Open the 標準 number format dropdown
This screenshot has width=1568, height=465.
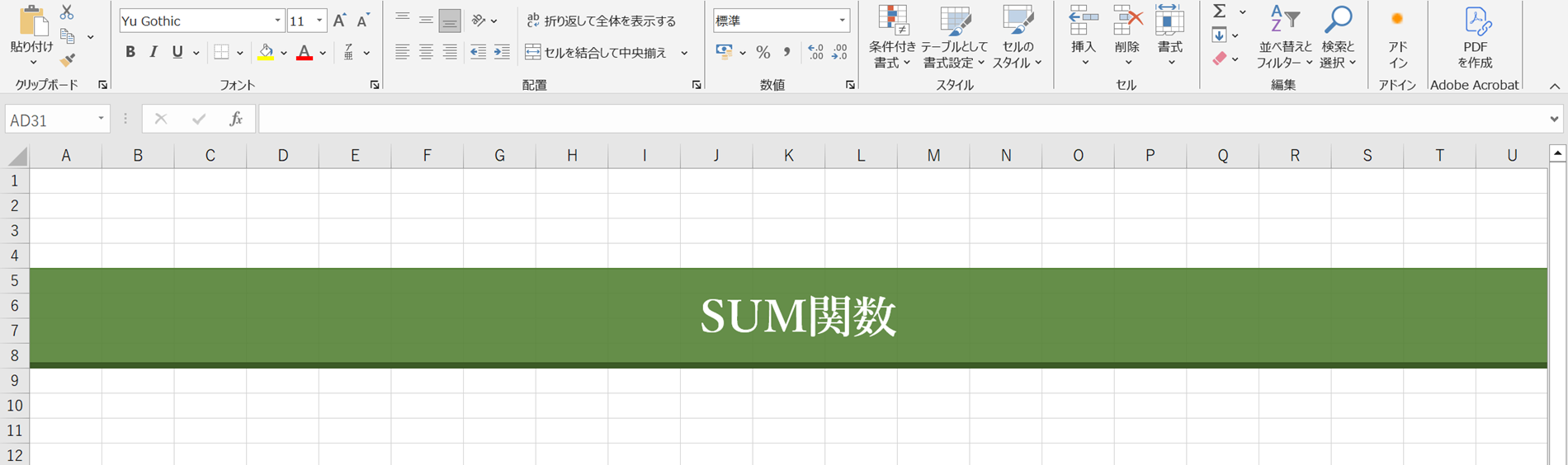(x=842, y=21)
